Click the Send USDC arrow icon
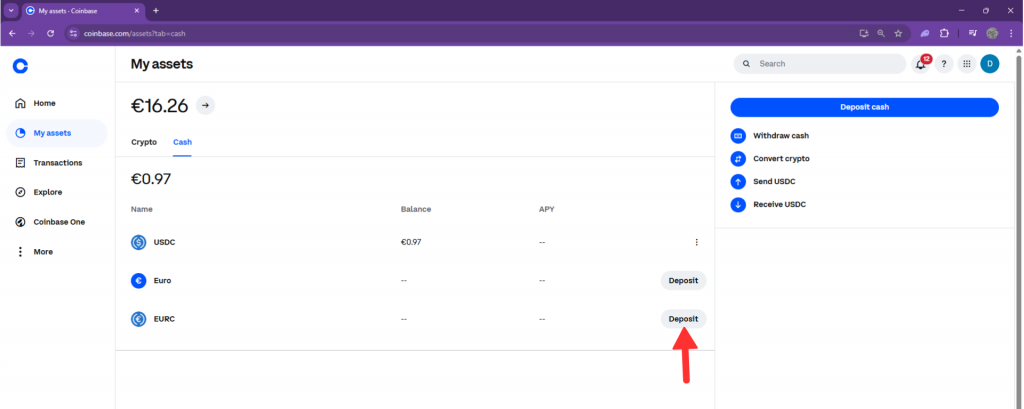Image resolution: width=1024 pixels, height=409 pixels. (x=738, y=182)
